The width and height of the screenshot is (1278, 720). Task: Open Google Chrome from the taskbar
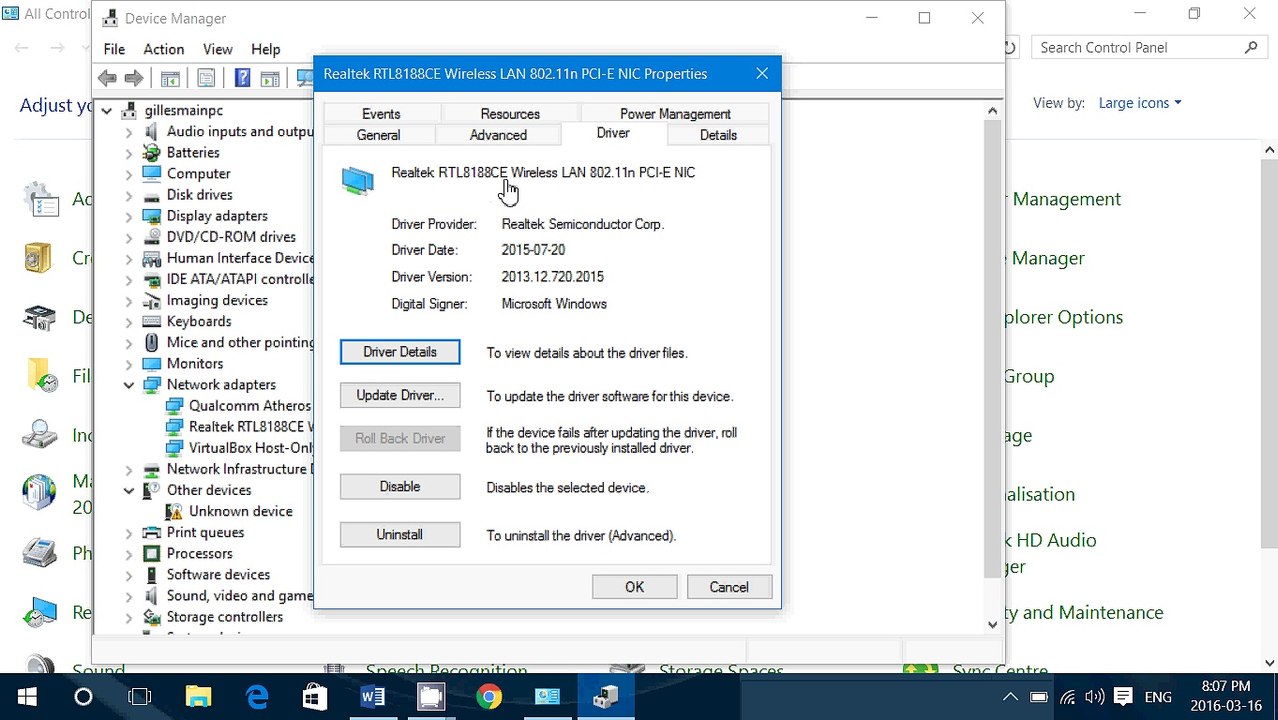tap(489, 696)
